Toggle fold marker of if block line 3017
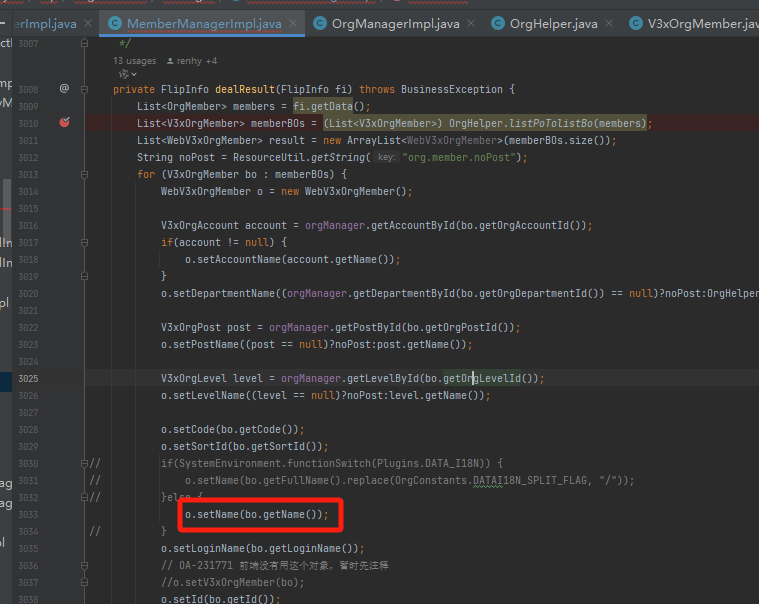This screenshot has height=604, width=759. coord(84,242)
